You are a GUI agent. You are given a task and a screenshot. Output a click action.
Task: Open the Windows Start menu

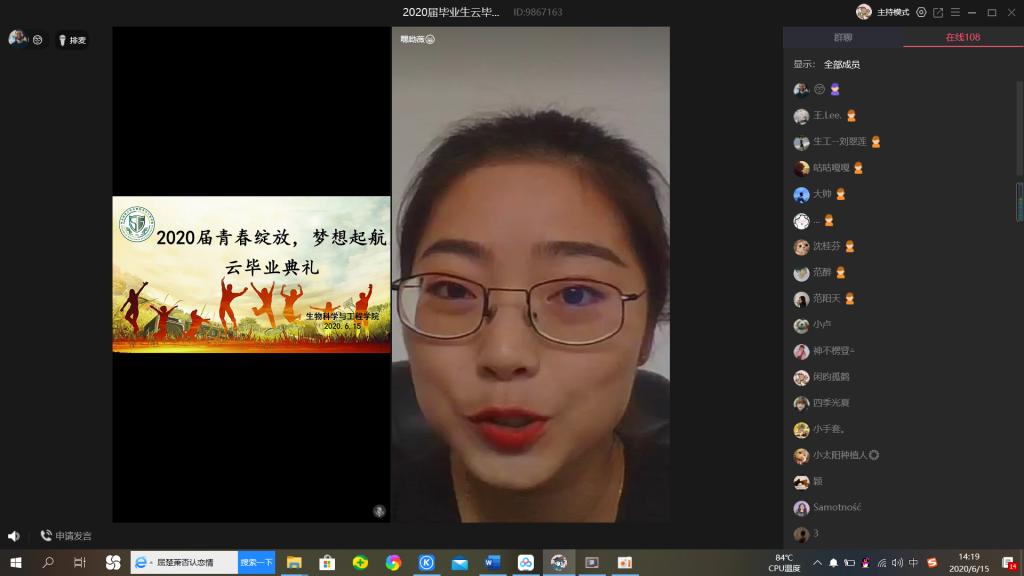click(16, 562)
